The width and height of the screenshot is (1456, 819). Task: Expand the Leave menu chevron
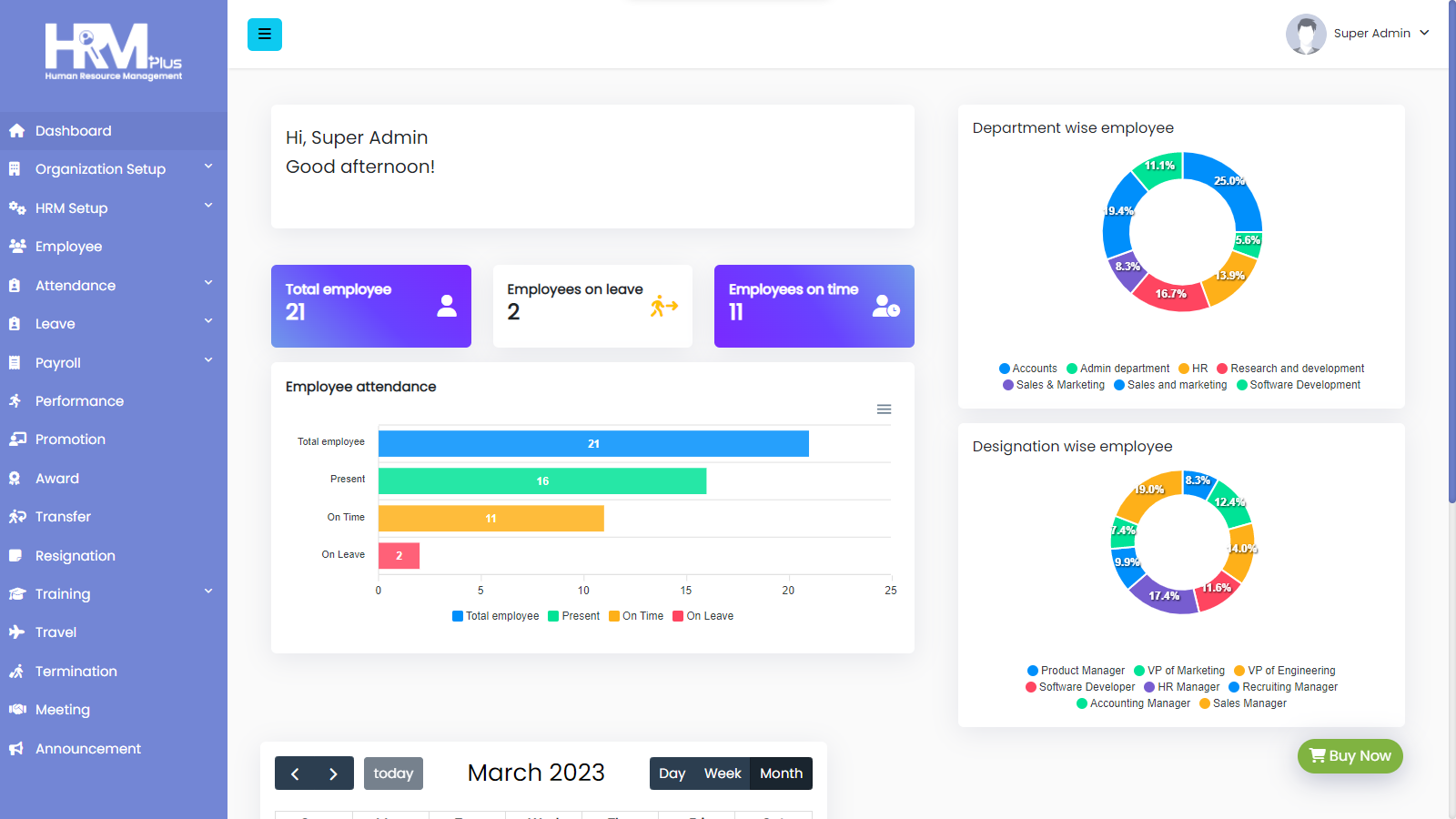point(208,321)
